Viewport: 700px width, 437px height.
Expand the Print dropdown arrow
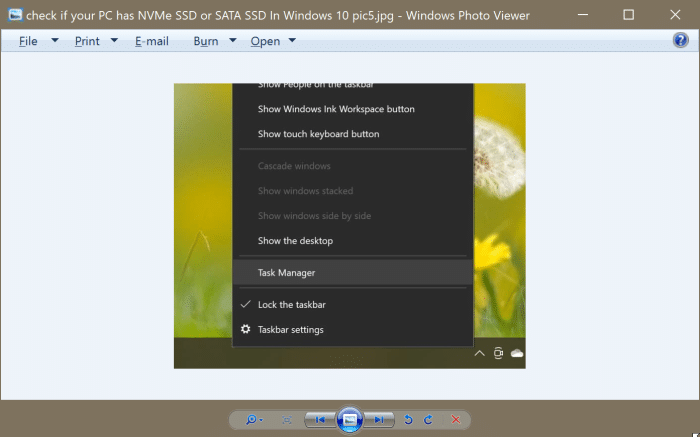click(114, 41)
